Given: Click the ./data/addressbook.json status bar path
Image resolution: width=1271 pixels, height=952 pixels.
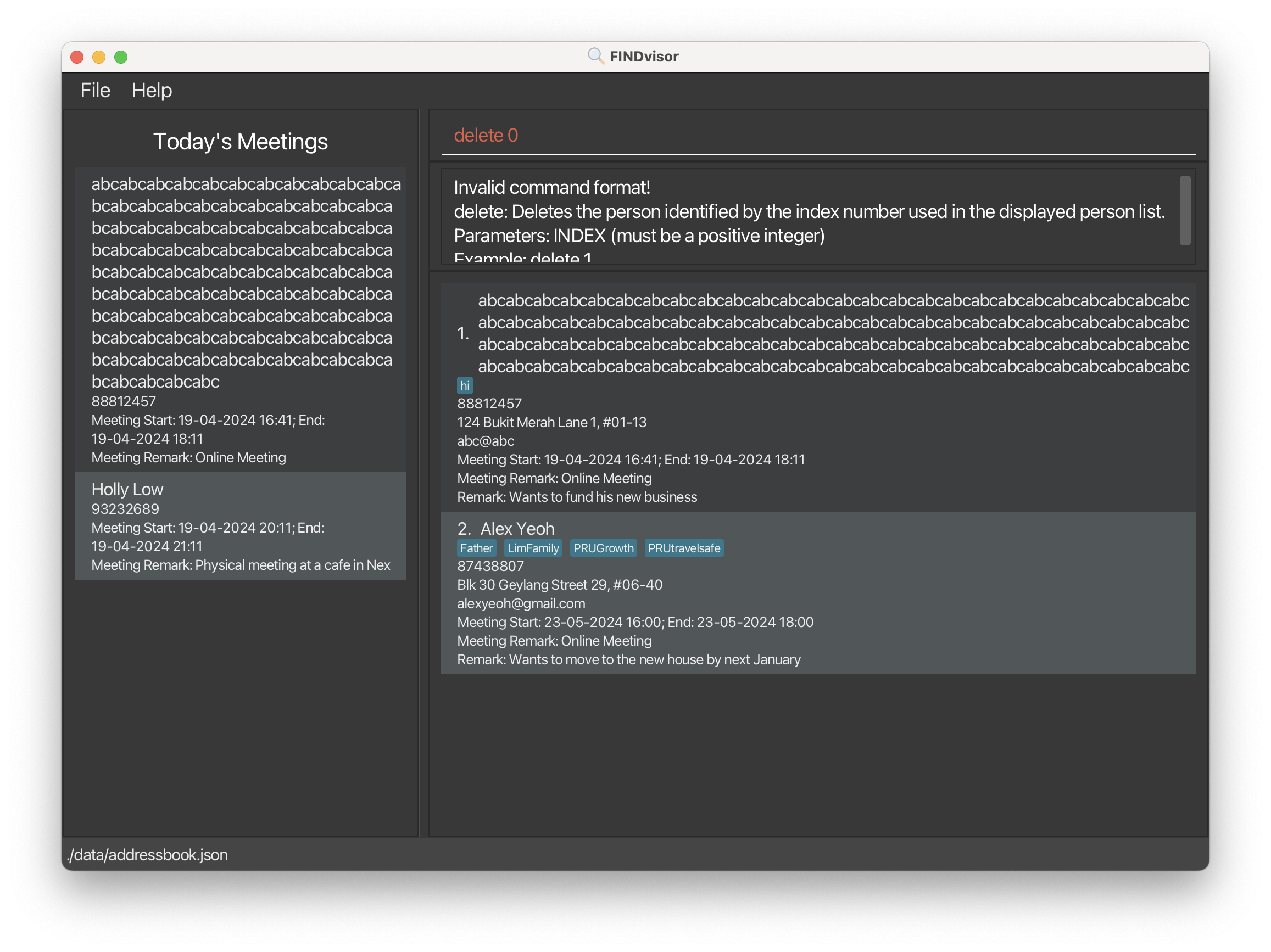Looking at the screenshot, I should coord(148,854).
